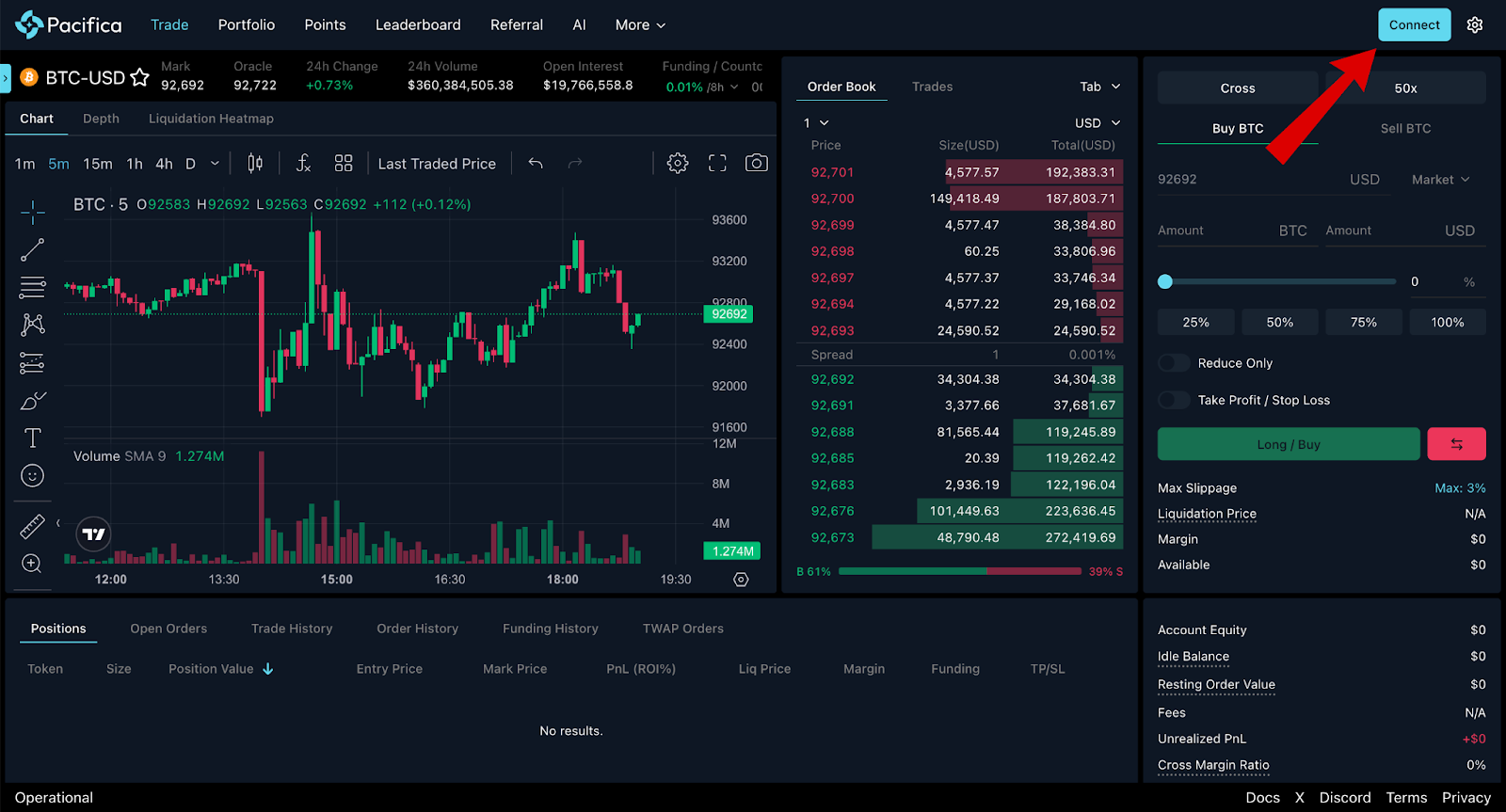Viewport: 1506px width, 812px height.
Task: Click the Pacifica logo
Action: [69, 24]
